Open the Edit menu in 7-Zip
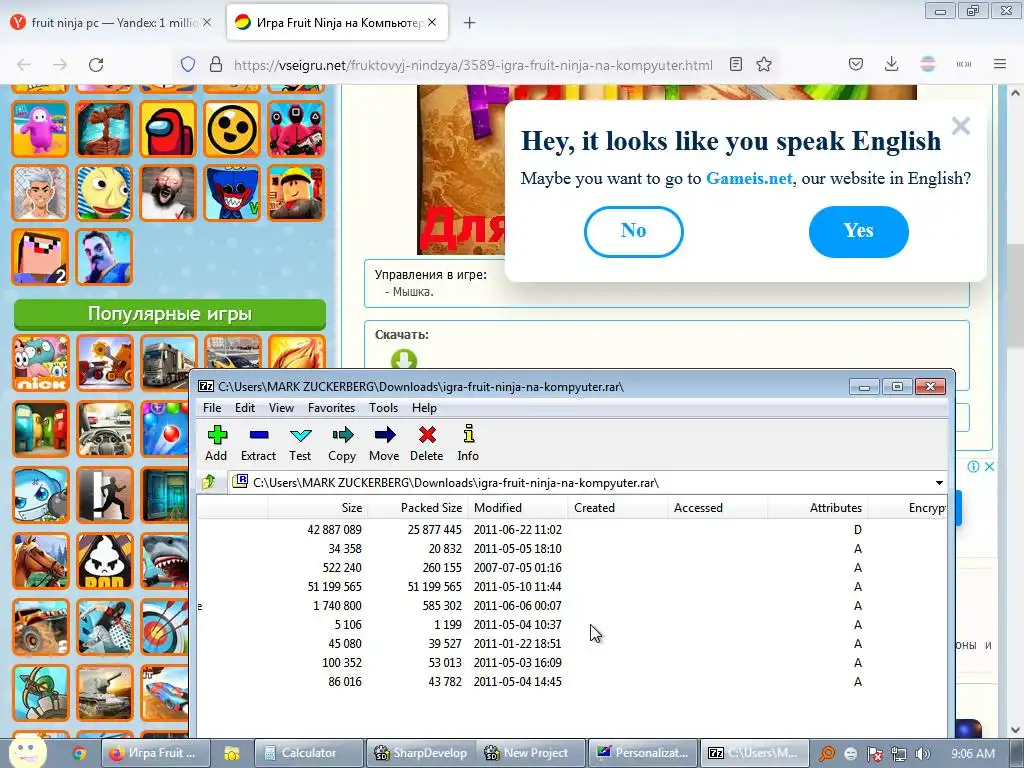Viewport: 1024px width, 768px height. [x=245, y=408]
